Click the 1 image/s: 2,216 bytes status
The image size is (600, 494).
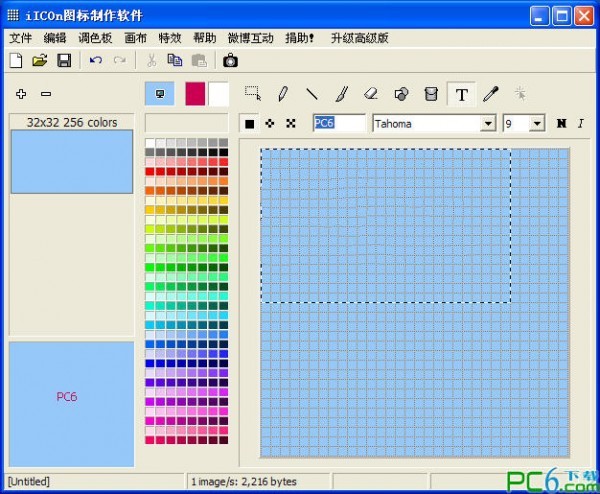click(244, 481)
